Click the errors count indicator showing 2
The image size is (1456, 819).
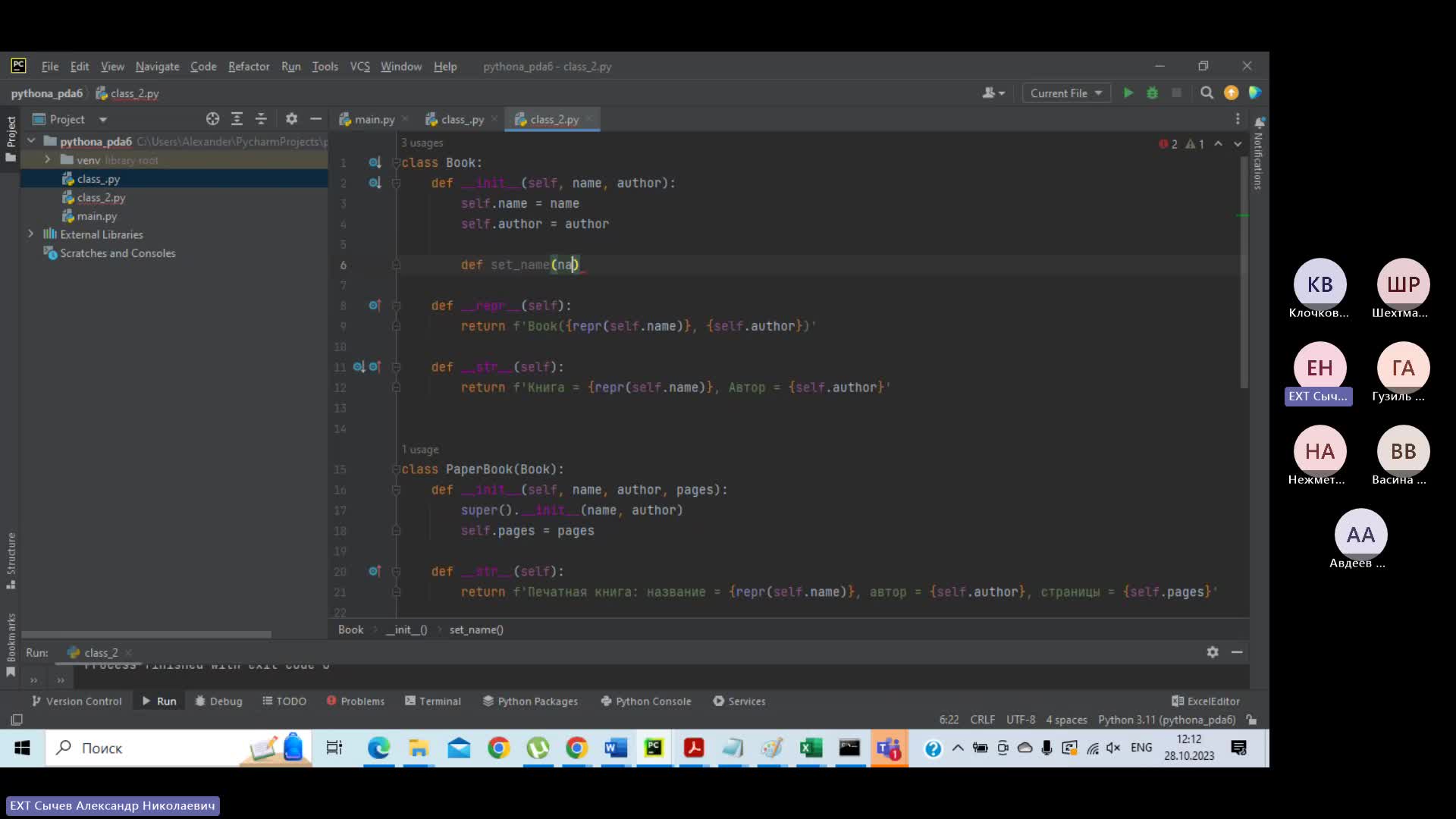[1169, 144]
